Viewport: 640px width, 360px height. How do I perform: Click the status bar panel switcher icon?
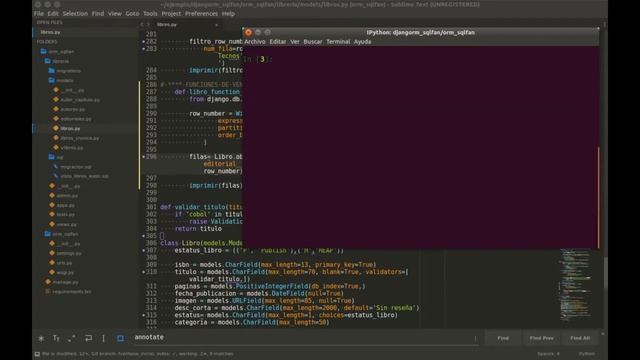37,354
